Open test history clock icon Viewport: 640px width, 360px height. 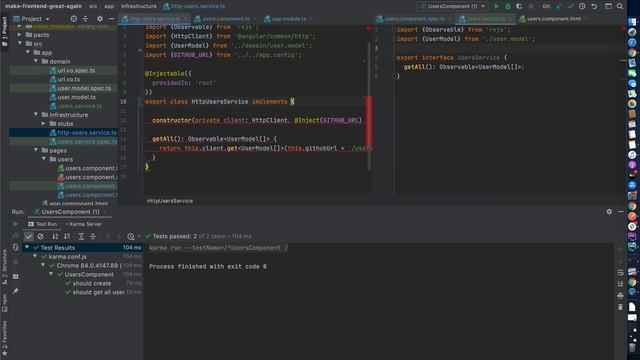click(x=131, y=236)
